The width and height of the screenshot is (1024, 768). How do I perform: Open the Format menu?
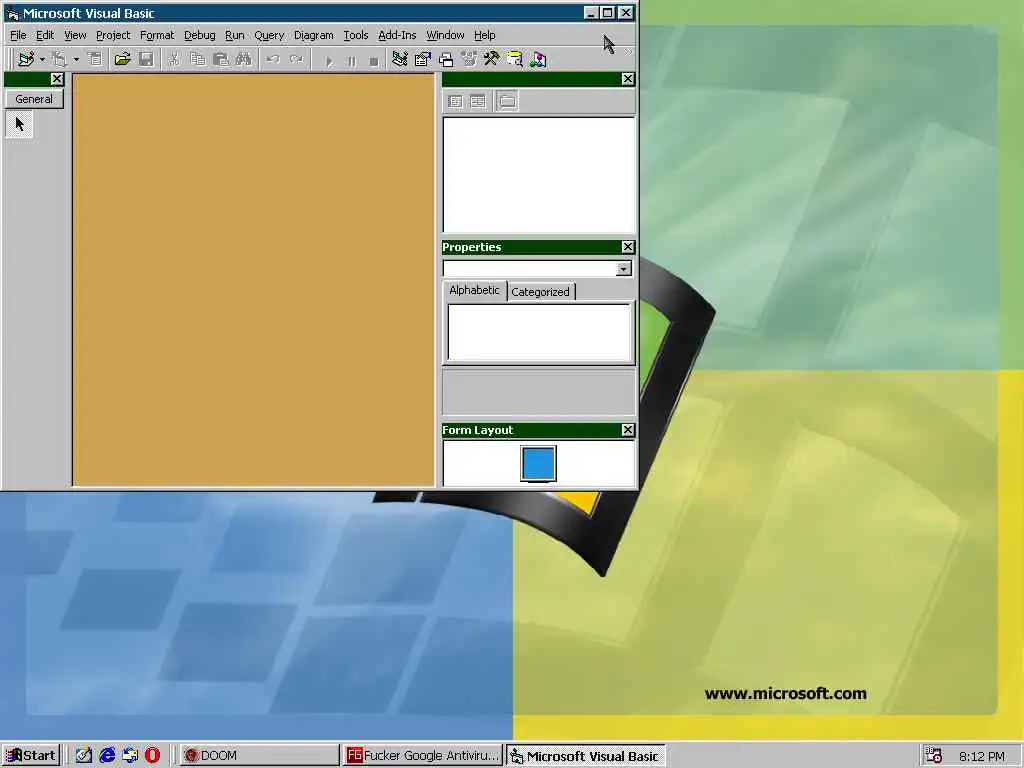click(157, 35)
